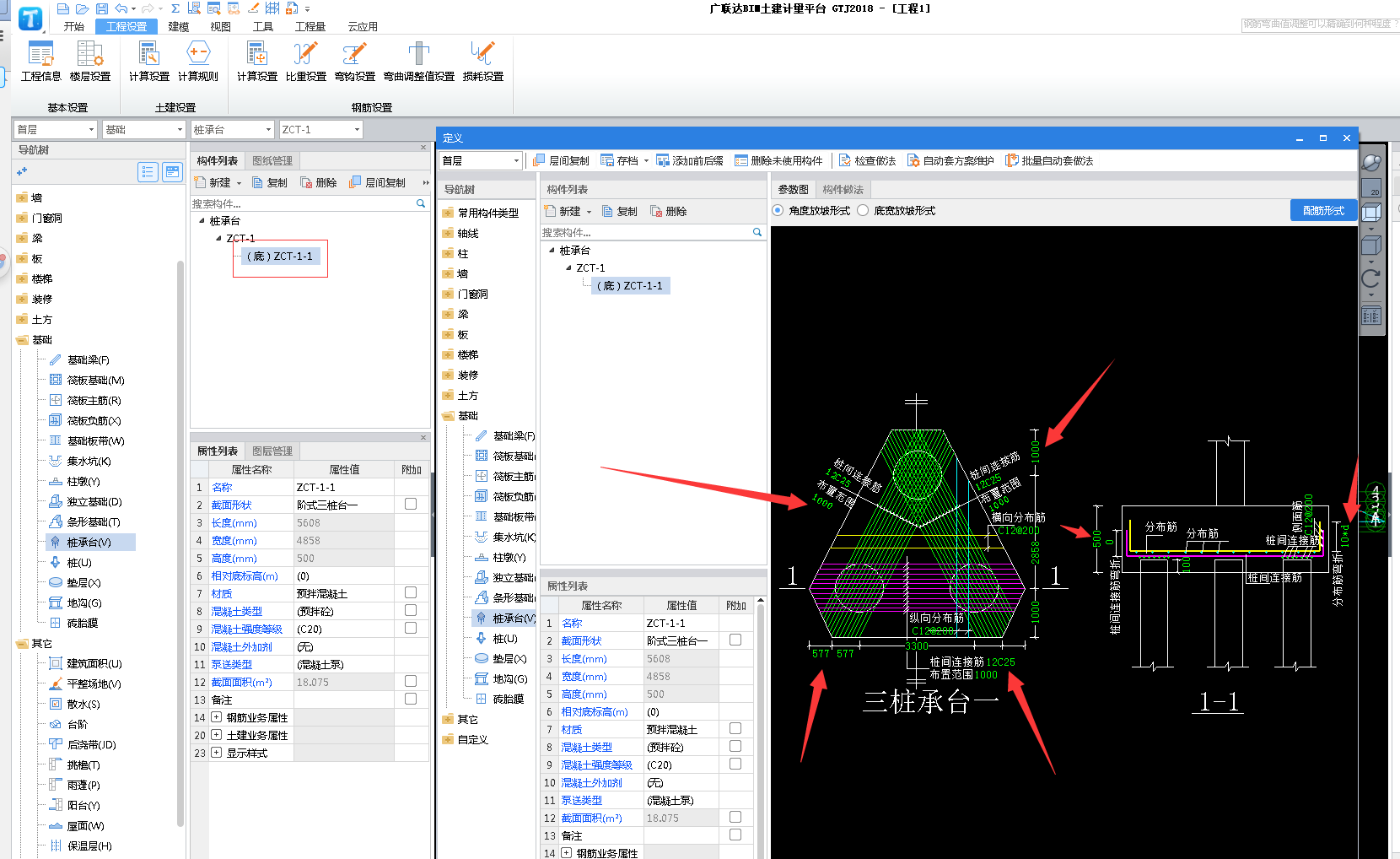Open the 开始 ribbon tab
This screenshot has width=1400, height=859.
pos(74,26)
